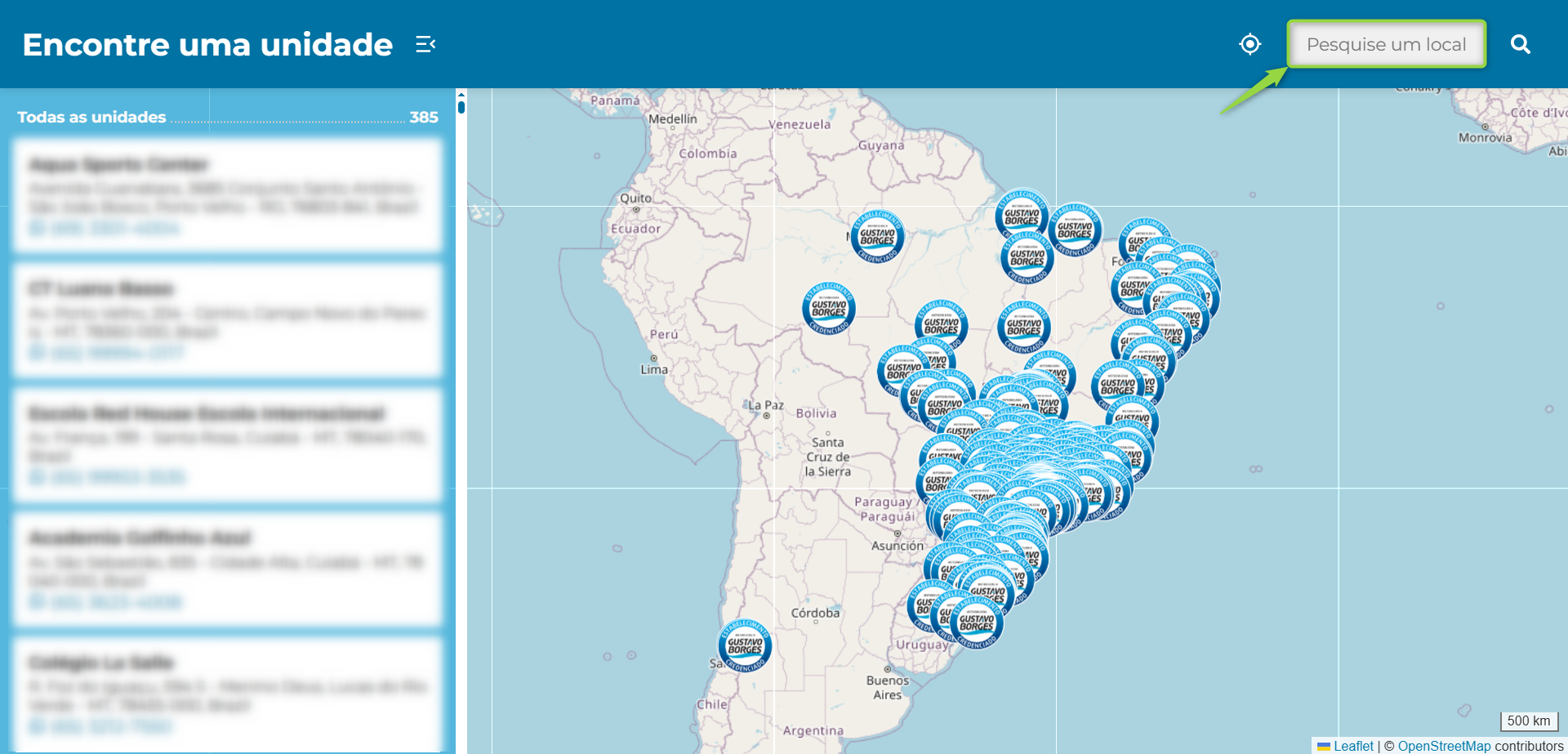The height and width of the screenshot is (754, 1568).
Task: Open the second unit card in the list
Action: click(x=228, y=321)
